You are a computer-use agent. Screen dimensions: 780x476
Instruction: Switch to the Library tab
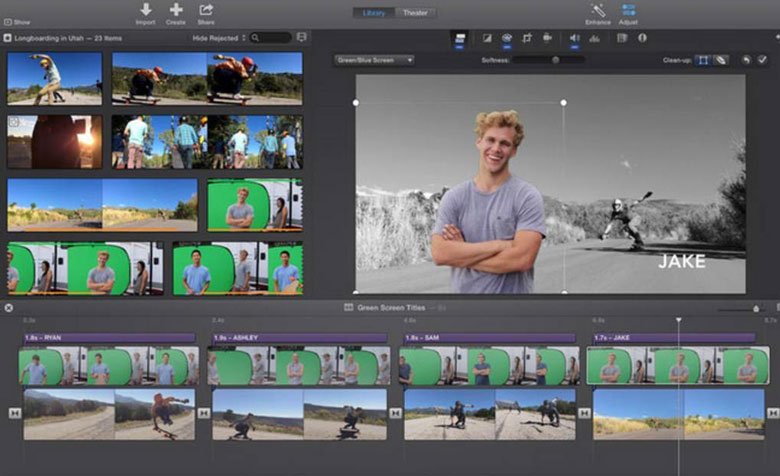click(374, 12)
